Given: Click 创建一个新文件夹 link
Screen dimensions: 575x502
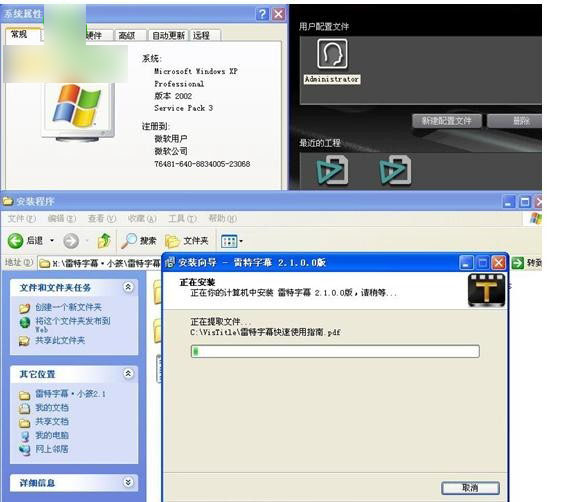Looking at the screenshot, I should coord(68,307).
